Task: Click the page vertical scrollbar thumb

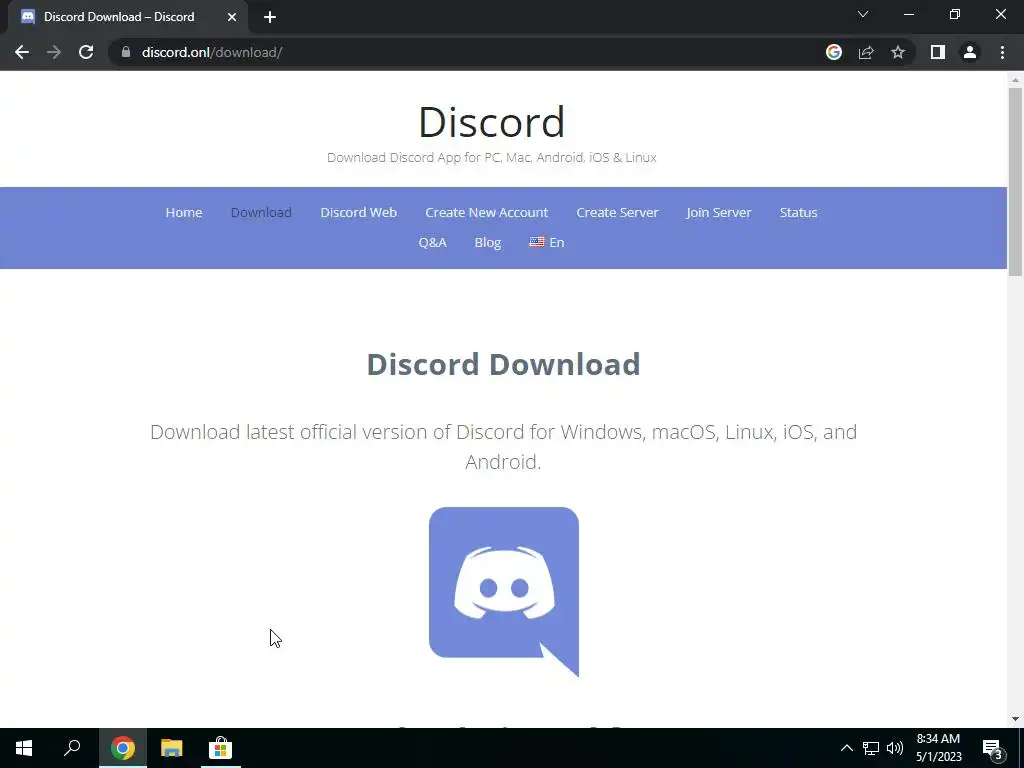Action: coord(1015,182)
